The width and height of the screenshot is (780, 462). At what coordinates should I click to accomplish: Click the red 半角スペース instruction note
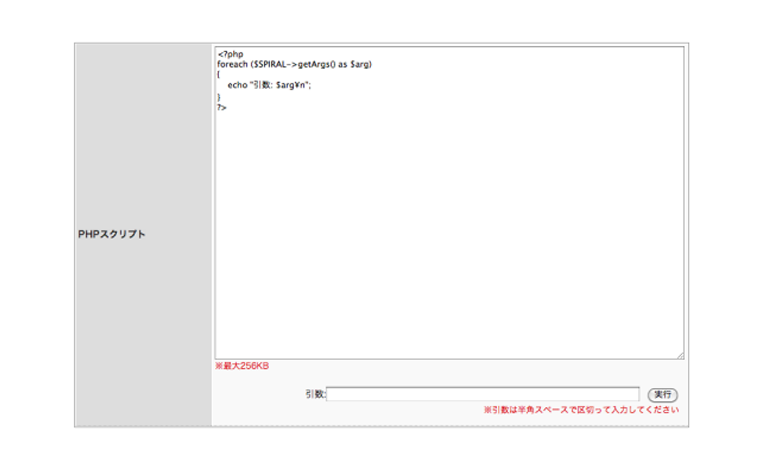581,410
